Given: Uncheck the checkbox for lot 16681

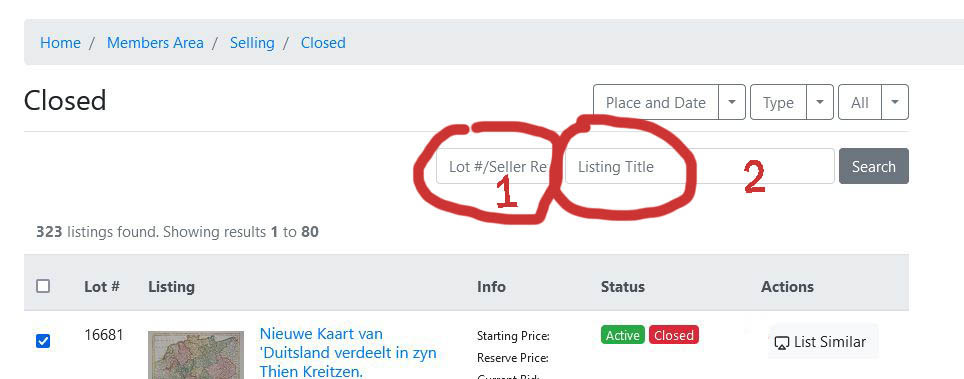Looking at the screenshot, I should [x=43, y=341].
